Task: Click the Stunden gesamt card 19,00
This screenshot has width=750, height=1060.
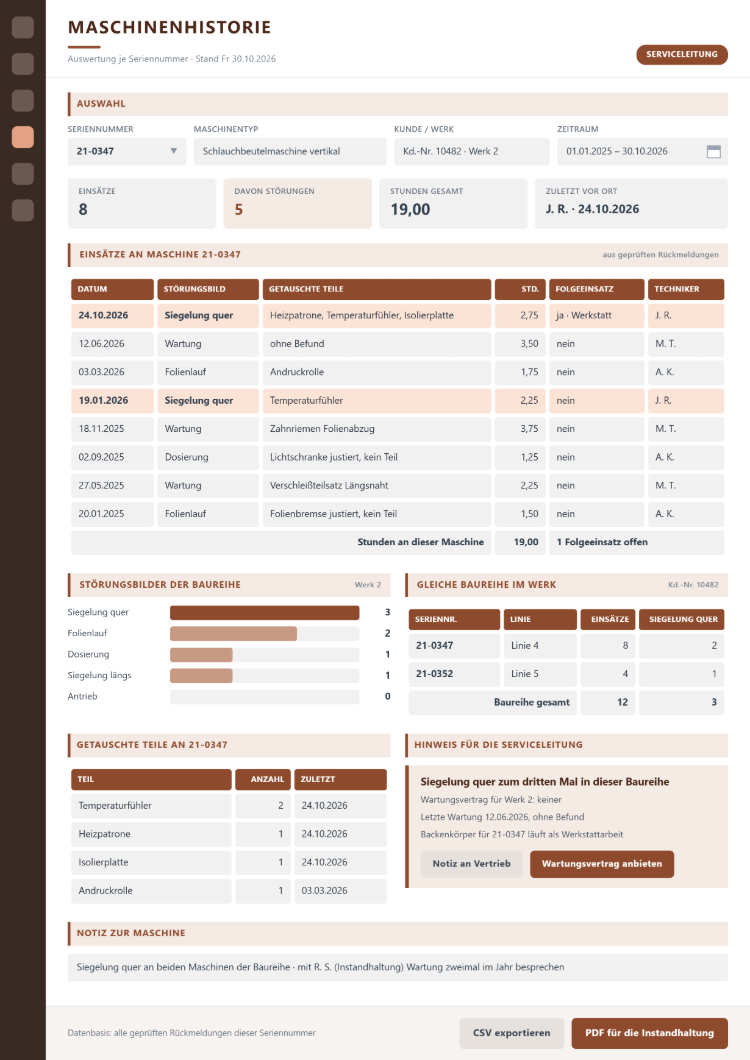Action: [x=453, y=203]
